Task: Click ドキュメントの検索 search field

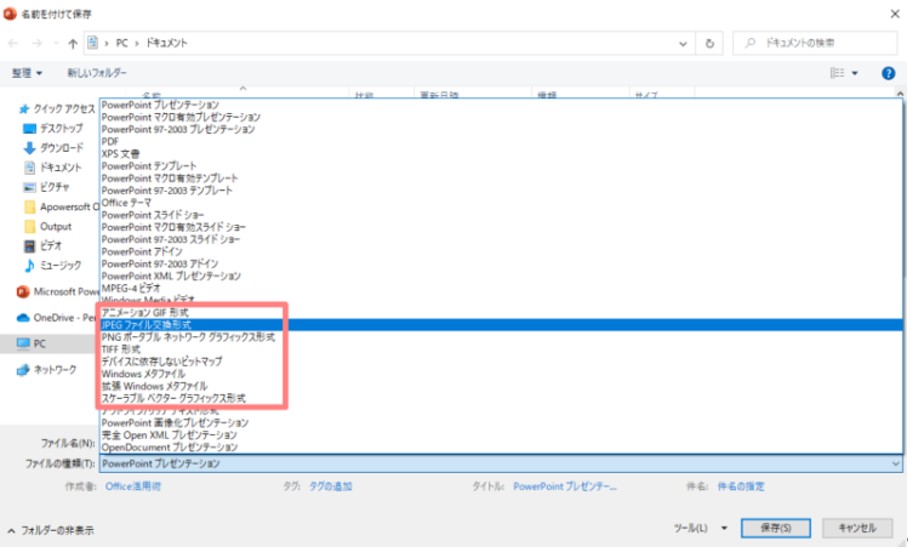Action: 820,44
